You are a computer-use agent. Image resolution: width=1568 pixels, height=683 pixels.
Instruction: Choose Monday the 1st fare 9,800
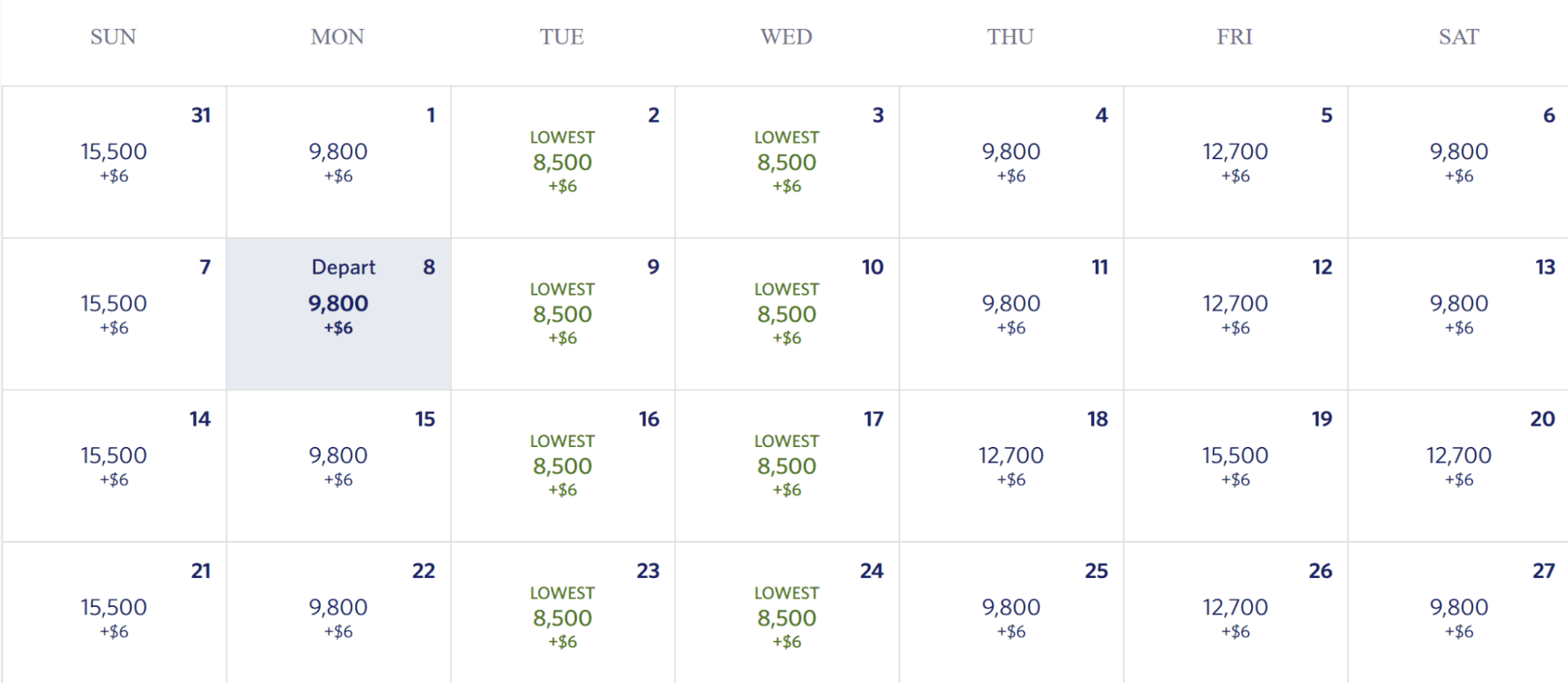tap(339, 162)
